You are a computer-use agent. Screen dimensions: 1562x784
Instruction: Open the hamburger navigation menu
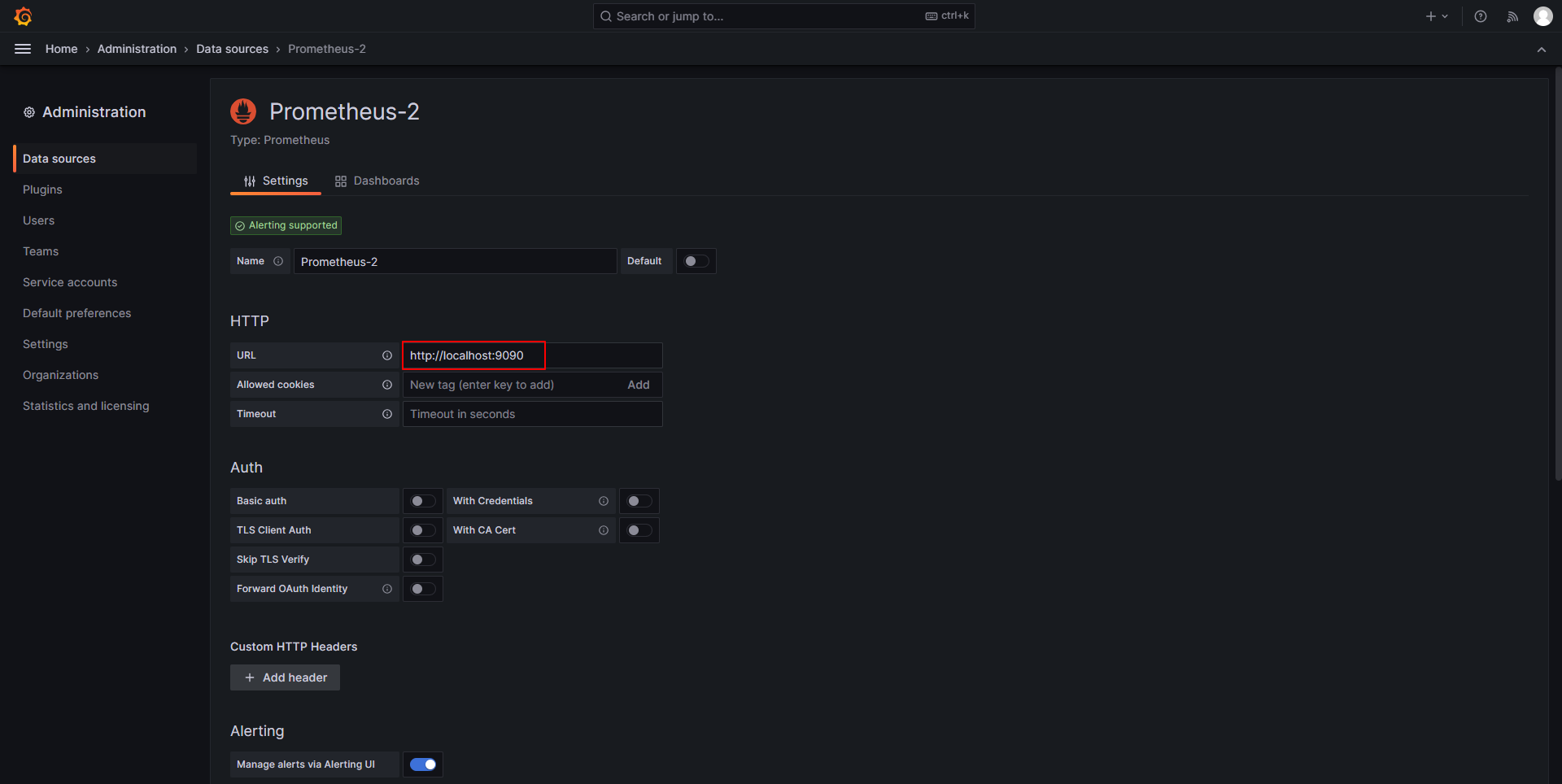(x=23, y=49)
